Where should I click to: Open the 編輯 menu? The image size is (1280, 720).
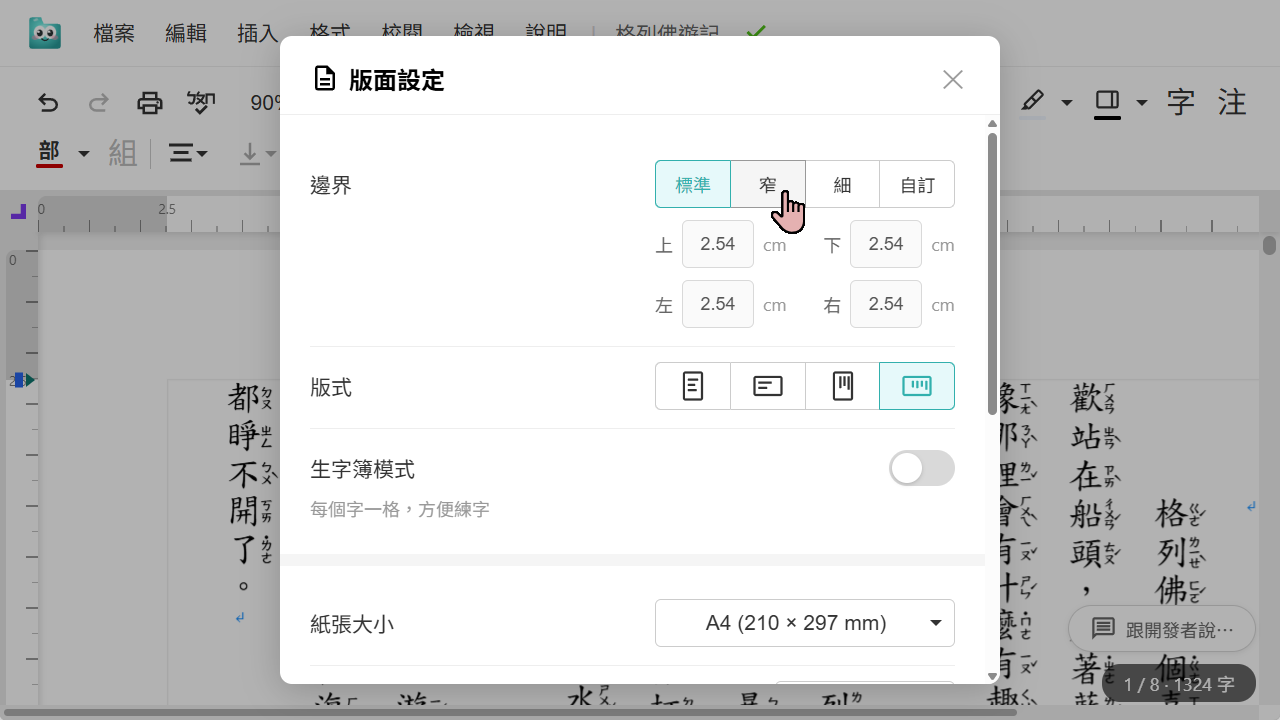[x=186, y=33]
